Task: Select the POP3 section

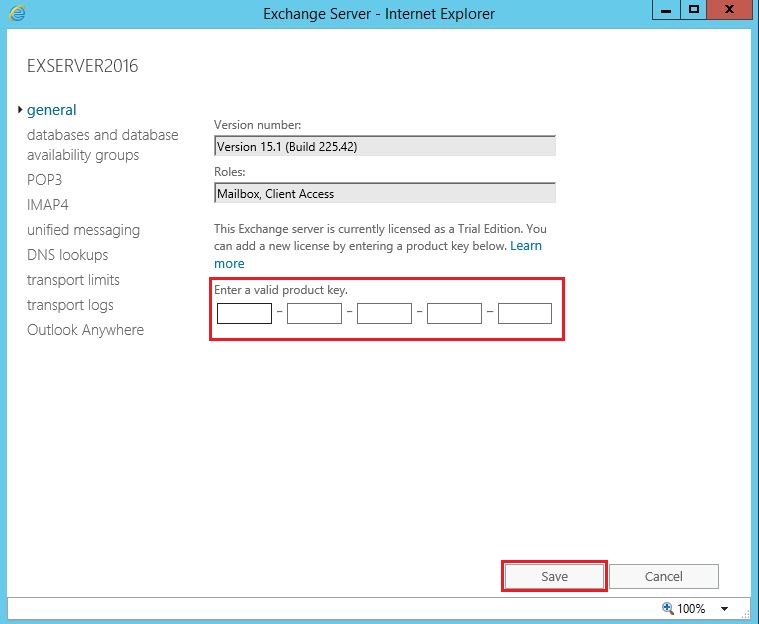Action: pos(45,180)
